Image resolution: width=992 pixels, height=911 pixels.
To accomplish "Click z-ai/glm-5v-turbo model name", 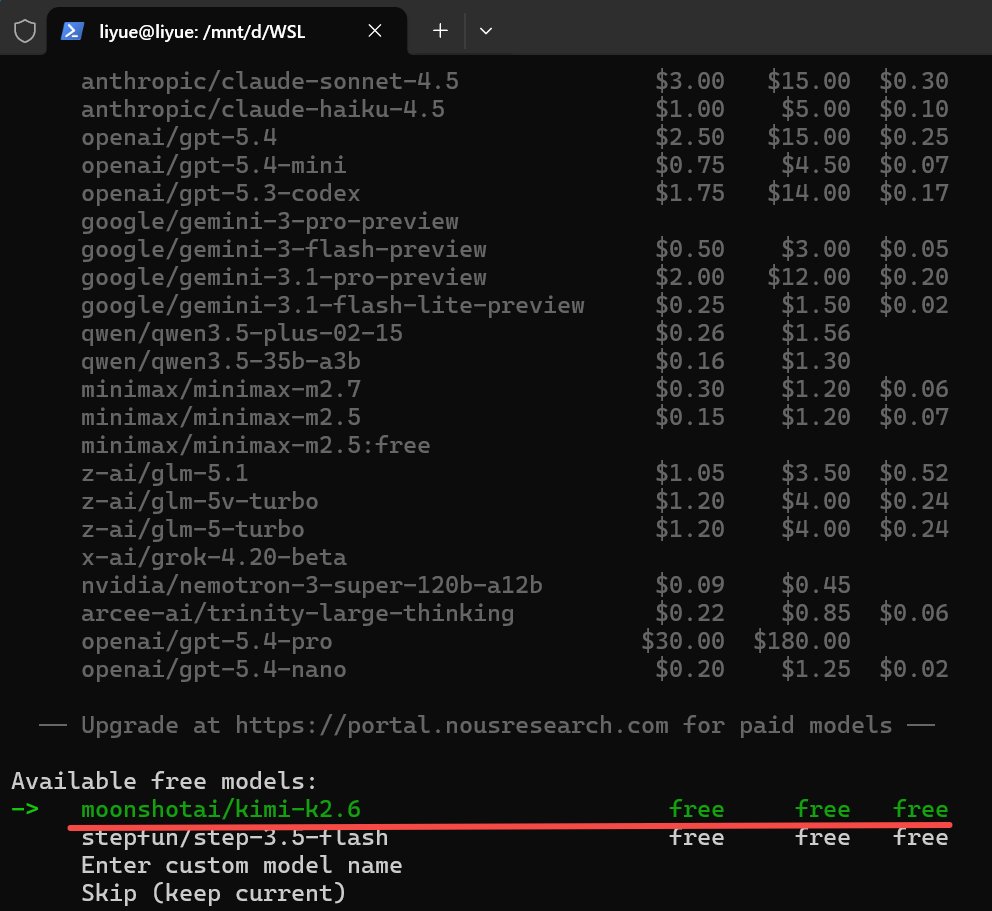I will pos(199,501).
